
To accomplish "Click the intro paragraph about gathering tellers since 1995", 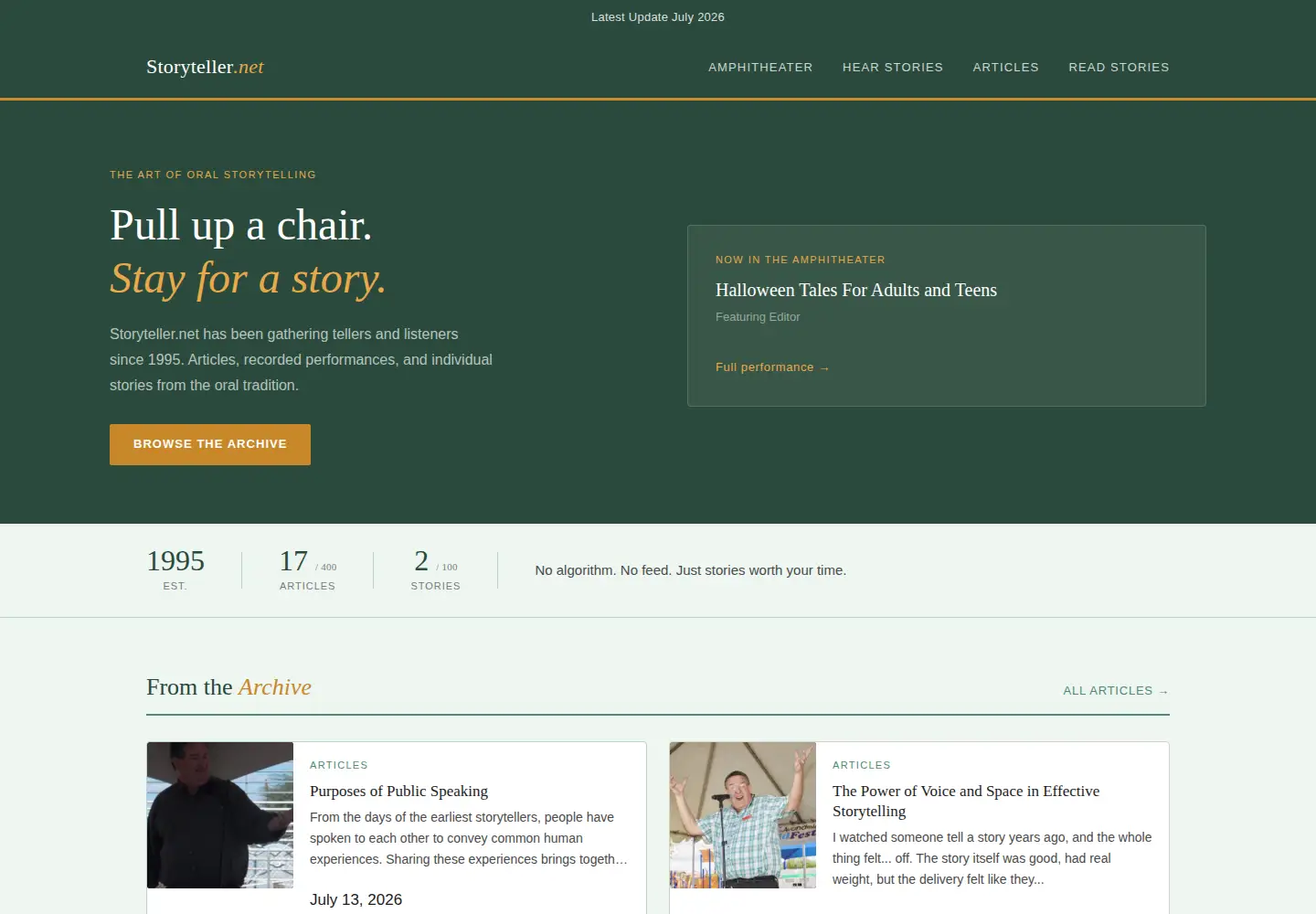I will coord(302,360).
